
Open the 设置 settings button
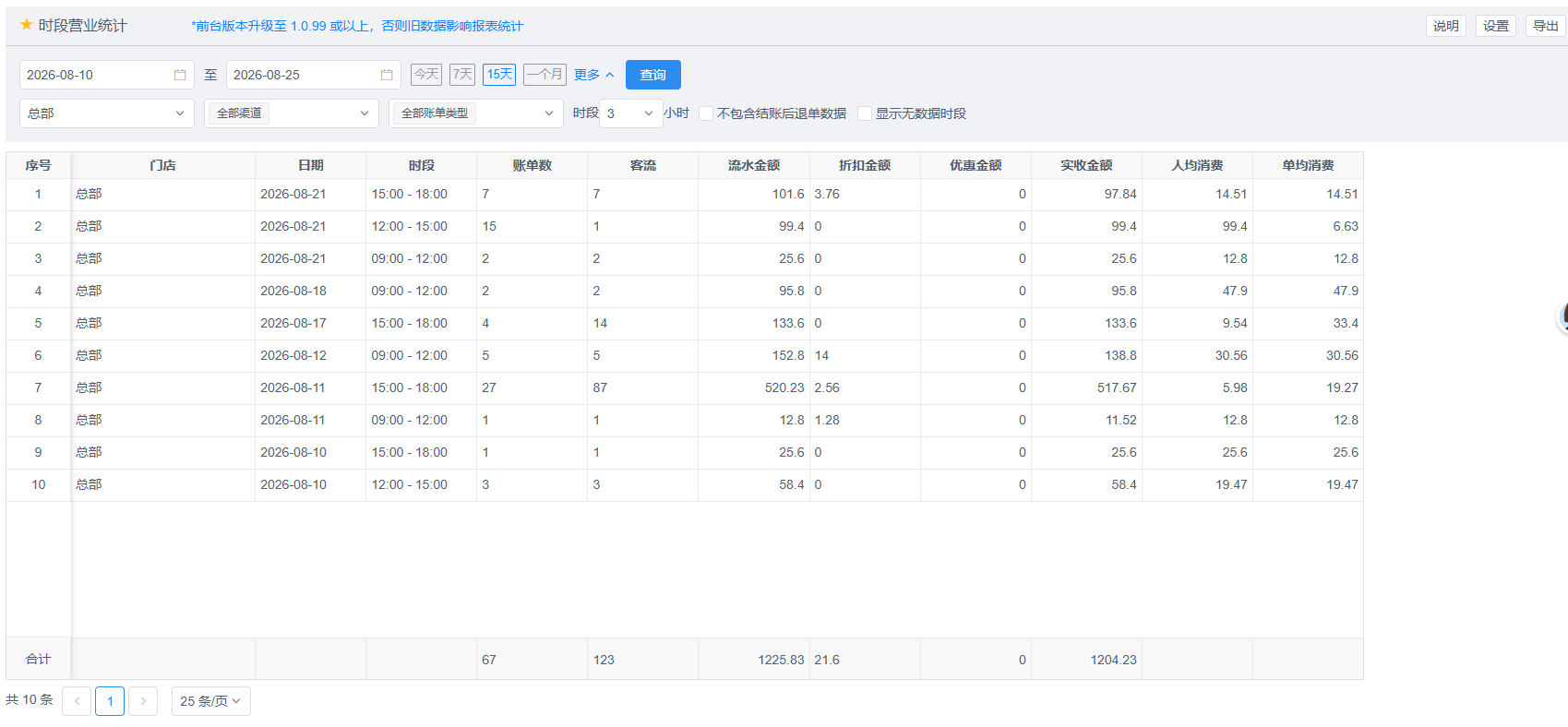(x=1496, y=26)
